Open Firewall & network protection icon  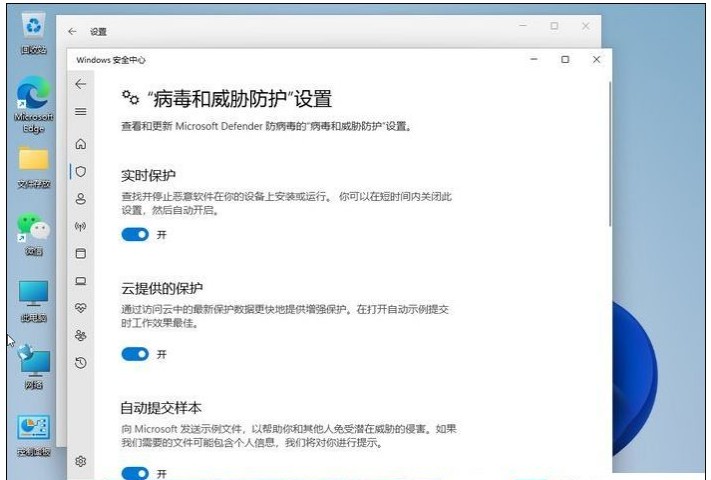click(81, 226)
